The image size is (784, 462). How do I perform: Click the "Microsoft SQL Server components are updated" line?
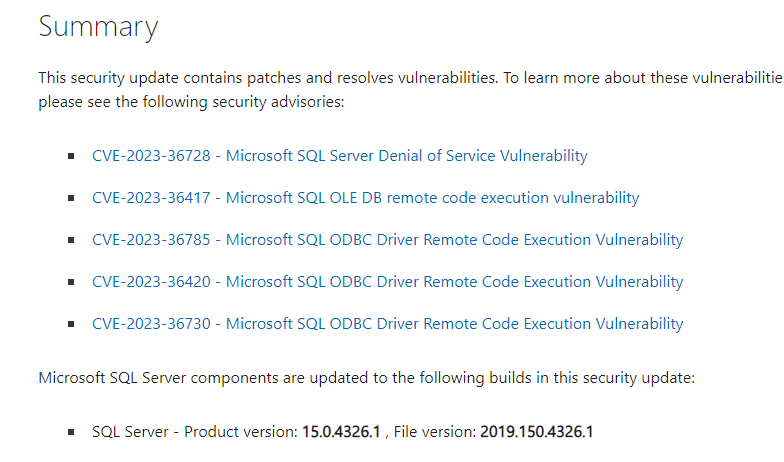[366, 378]
